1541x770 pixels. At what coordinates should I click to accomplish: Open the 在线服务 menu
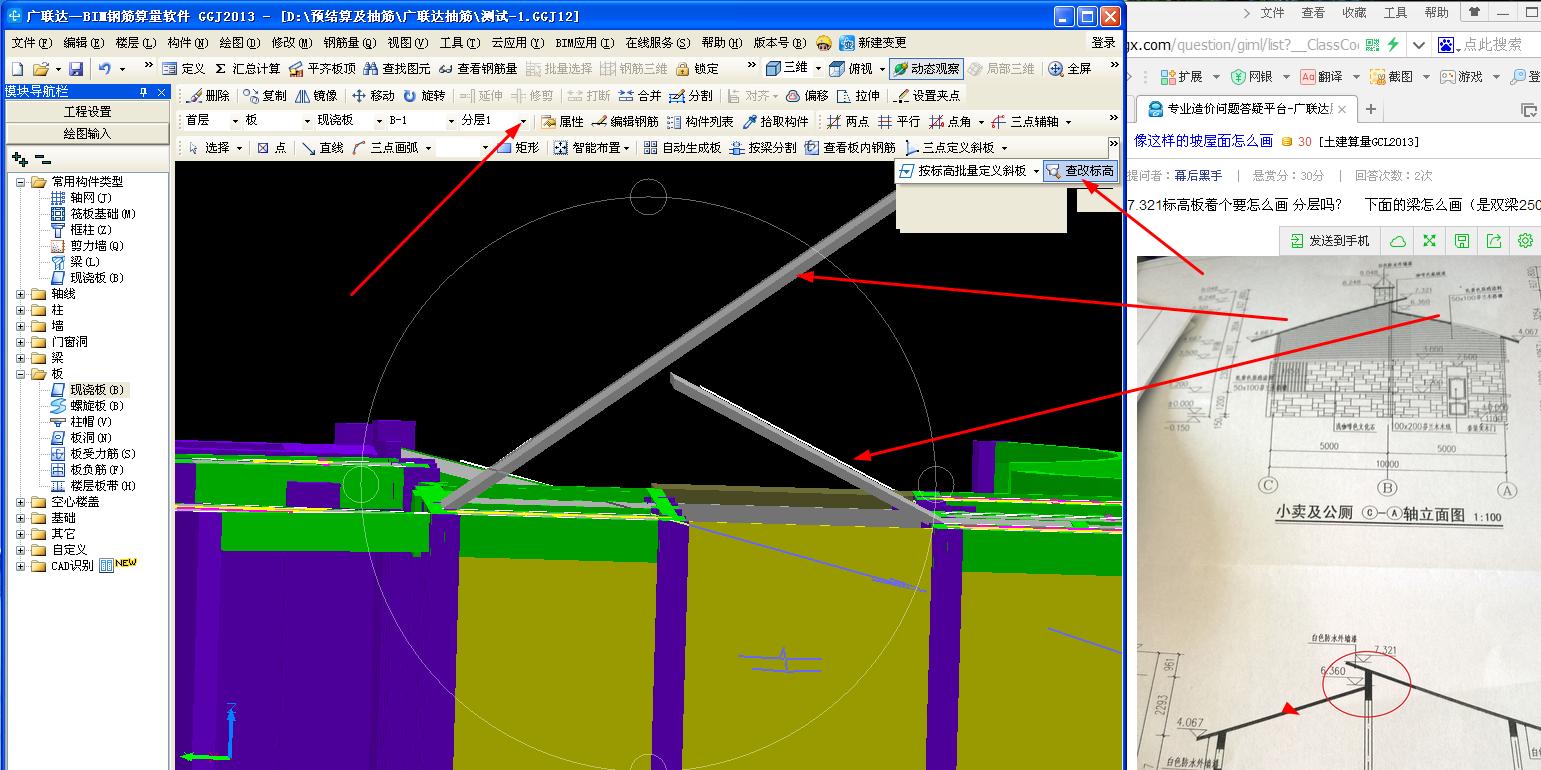657,43
